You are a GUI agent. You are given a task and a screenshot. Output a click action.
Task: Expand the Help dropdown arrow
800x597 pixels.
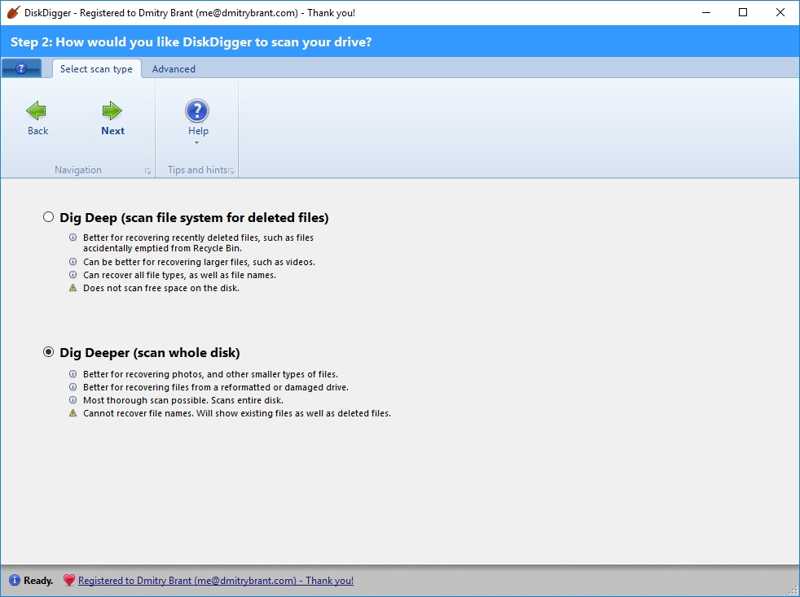(197, 143)
